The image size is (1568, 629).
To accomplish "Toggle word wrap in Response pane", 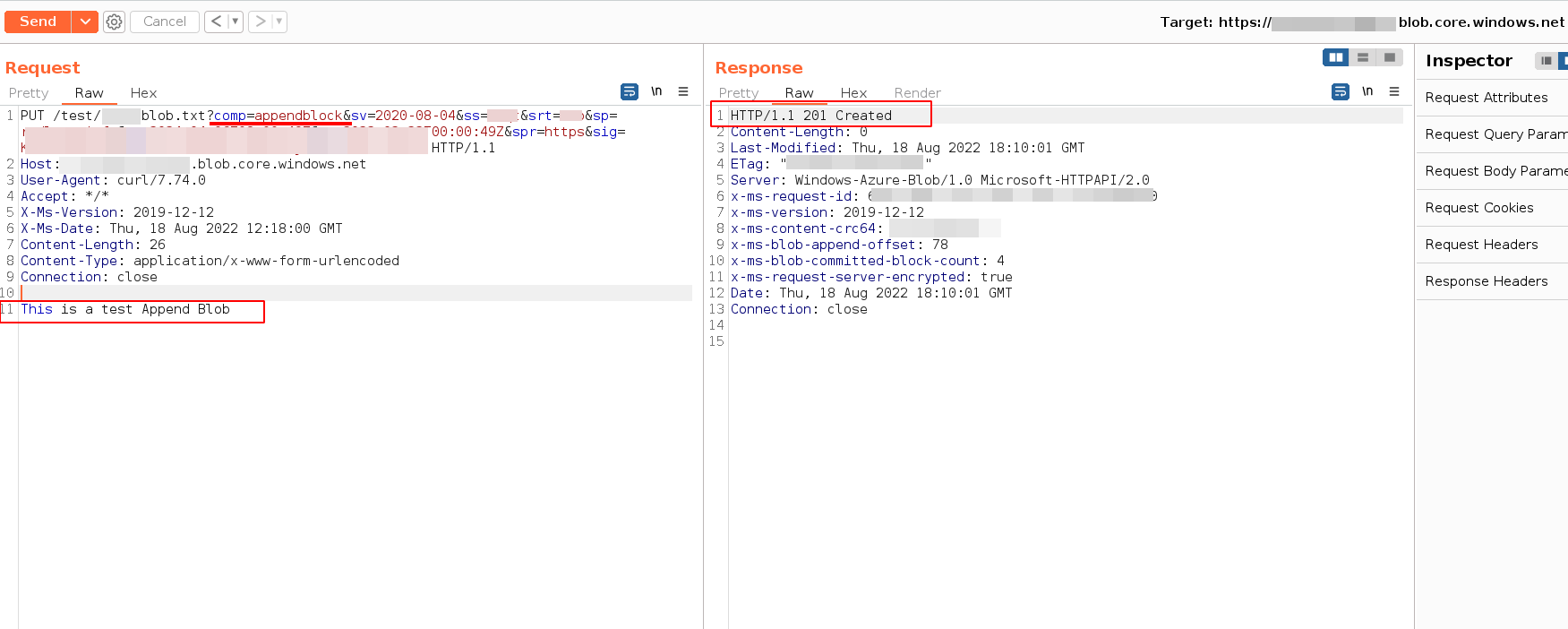I will coord(1341,91).
